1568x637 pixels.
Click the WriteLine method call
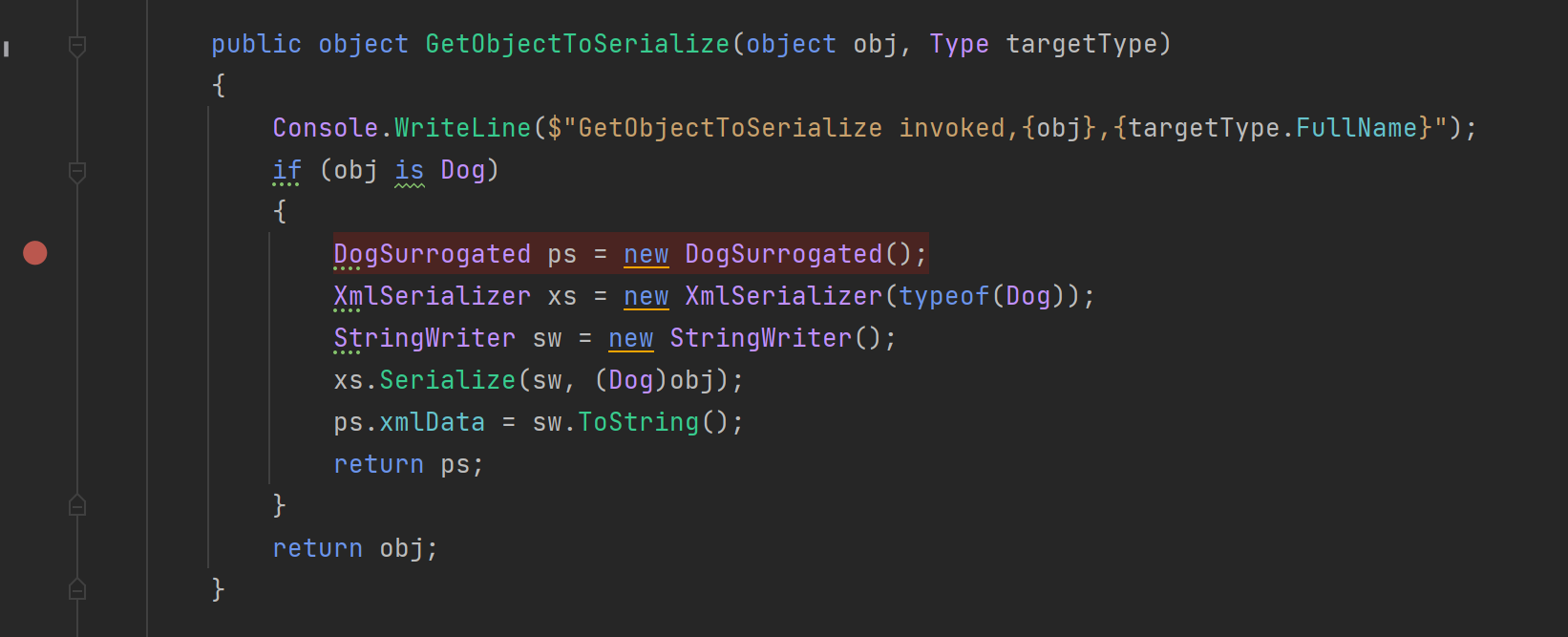[x=462, y=128]
